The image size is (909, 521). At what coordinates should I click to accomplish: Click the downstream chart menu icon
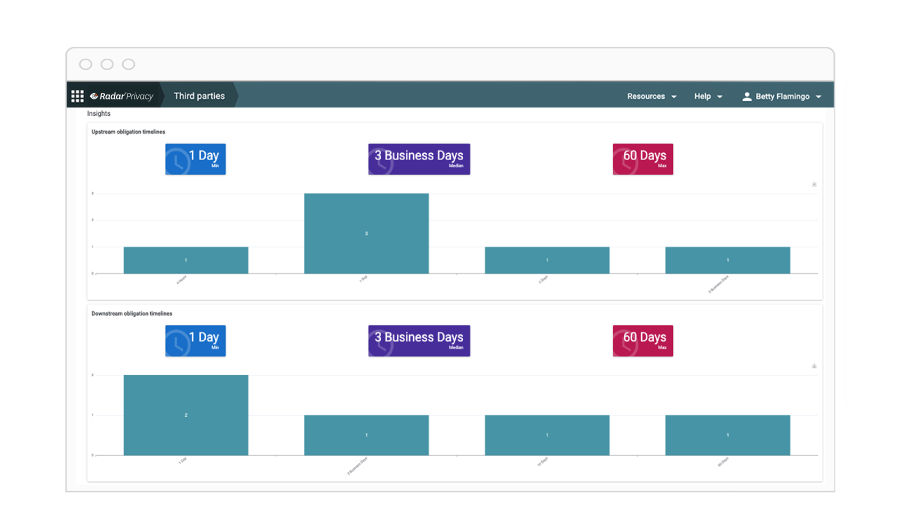[x=814, y=366]
